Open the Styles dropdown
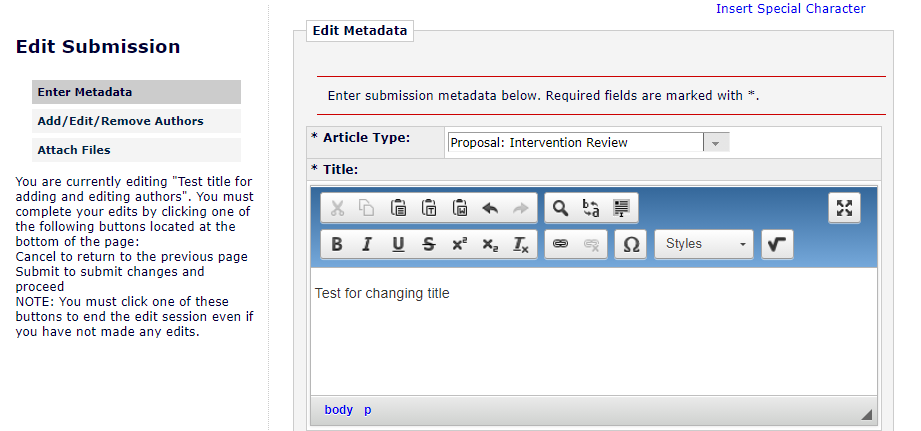The height and width of the screenshot is (431, 921). click(x=704, y=244)
